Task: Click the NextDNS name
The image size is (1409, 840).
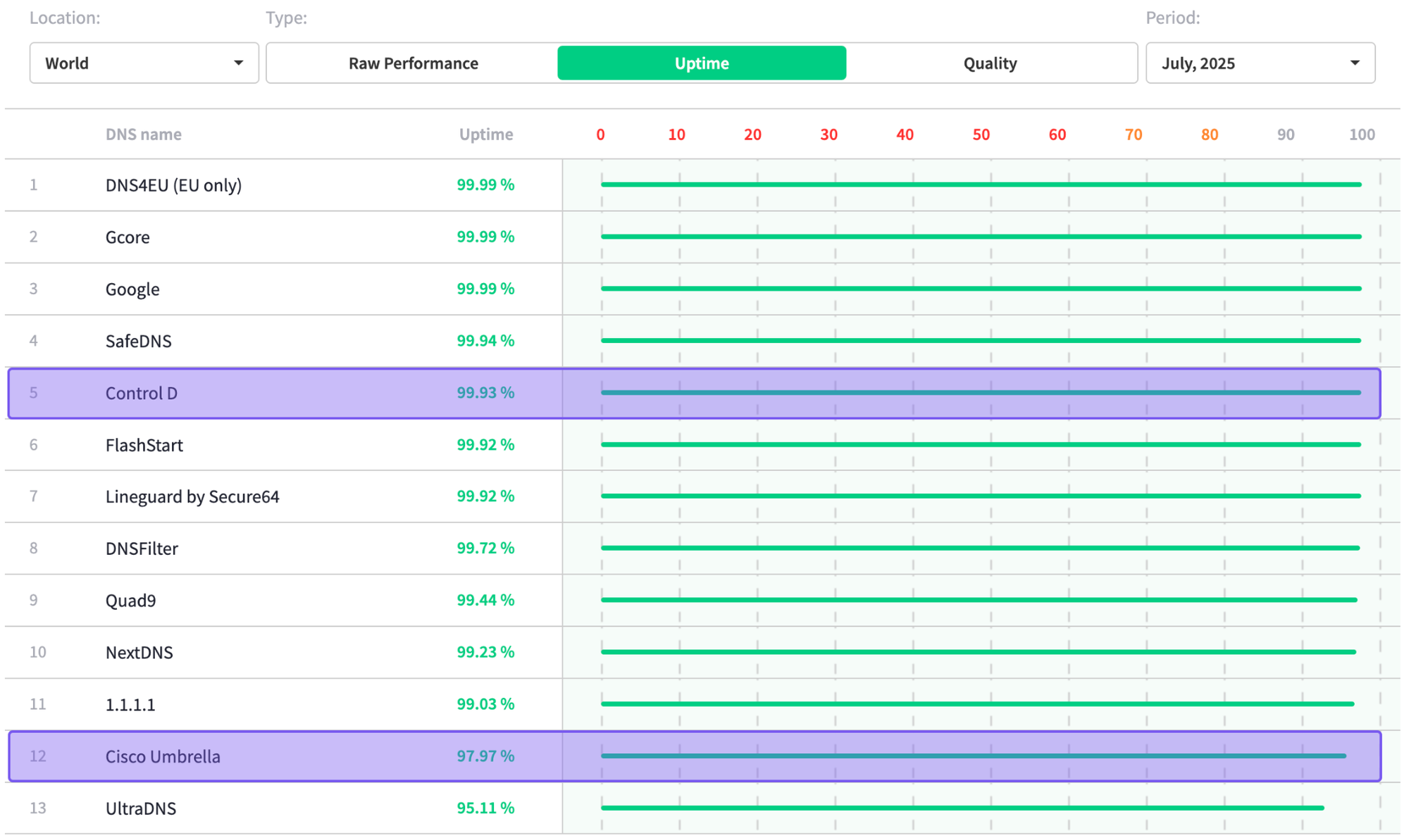Action: point(139,653)
